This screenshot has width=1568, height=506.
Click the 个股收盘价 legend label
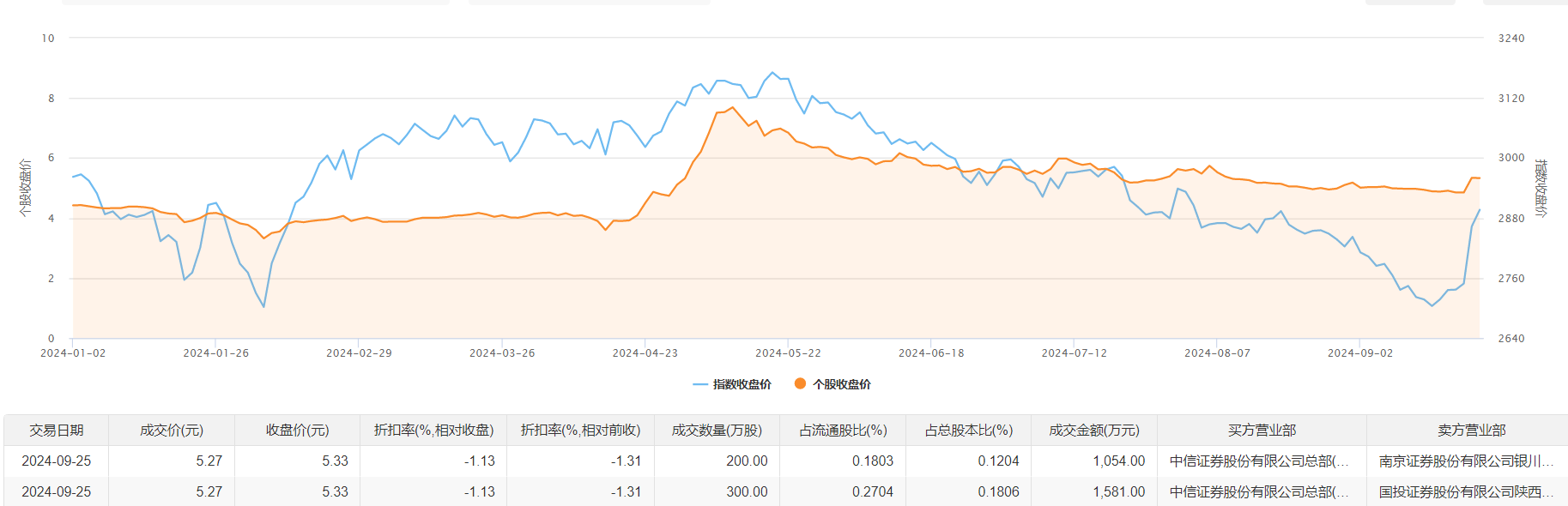click(842, 385)
